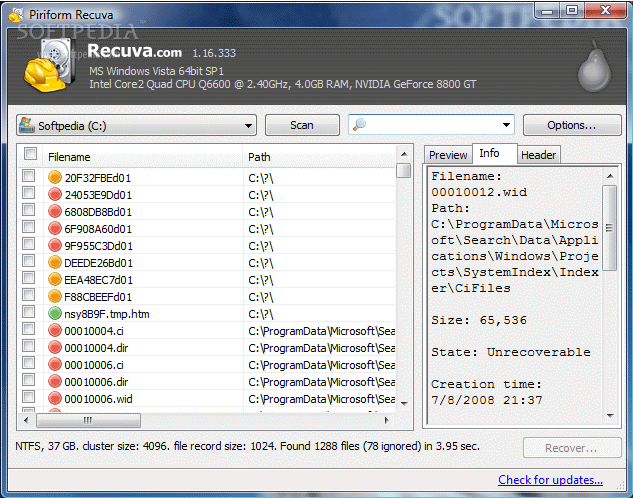This screenshot has height=498, width=633.
Task: Expand the filename filter dropdown arrow
Action: coord(506,125)
